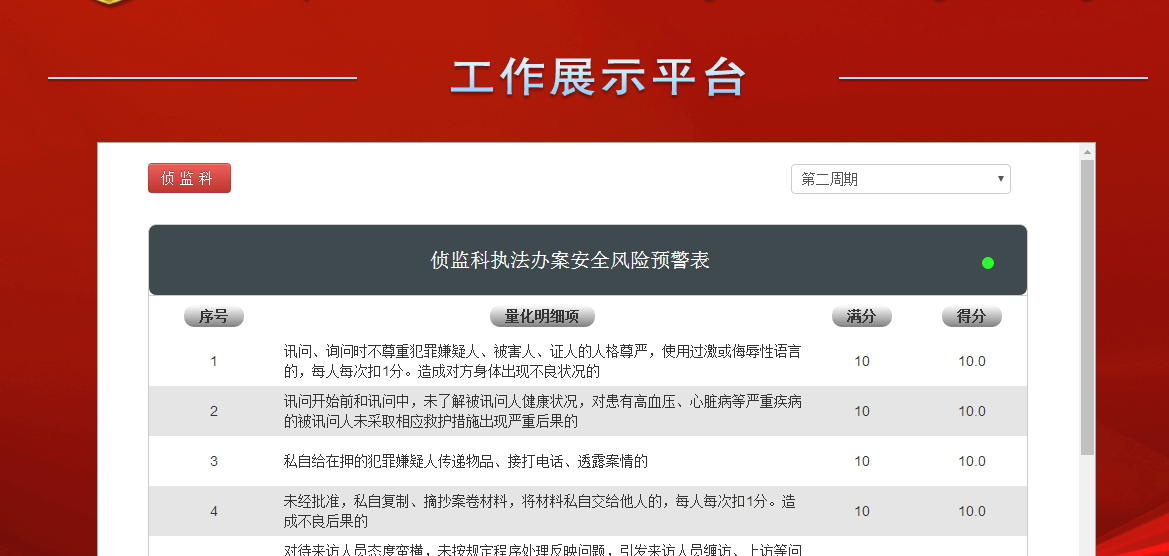
Task: Click serial number 2 cell
Action: click(x=214, y=411)
